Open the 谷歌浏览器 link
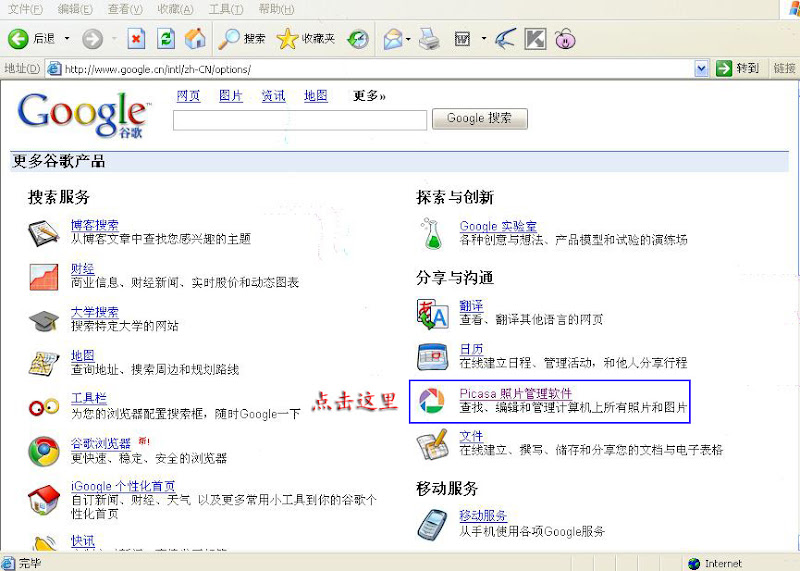The image size is (800, 571). coord(101,443)
